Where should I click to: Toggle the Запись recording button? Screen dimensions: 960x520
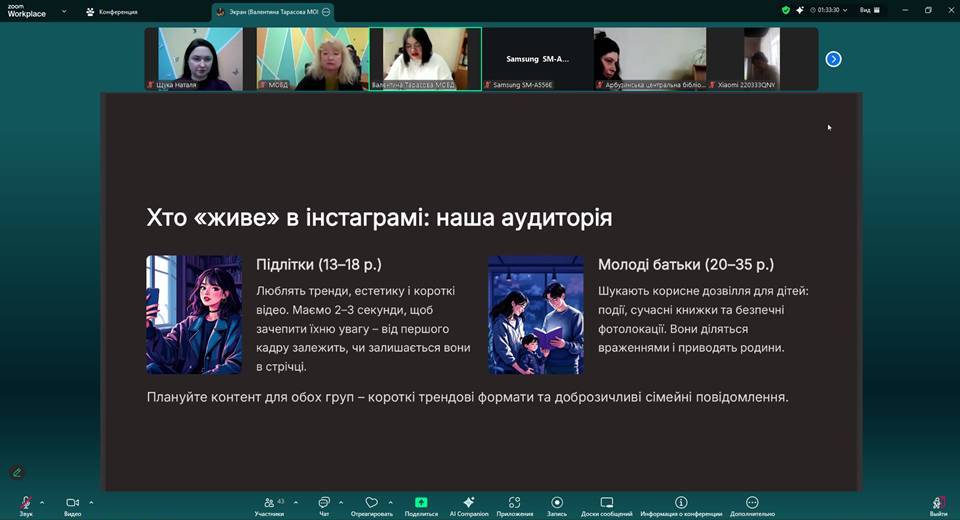557,503
